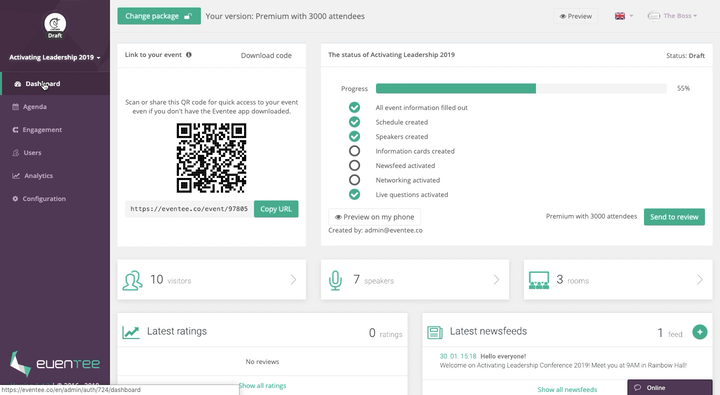
Task: Open the language flag dropdown
Action: [624, 16]
